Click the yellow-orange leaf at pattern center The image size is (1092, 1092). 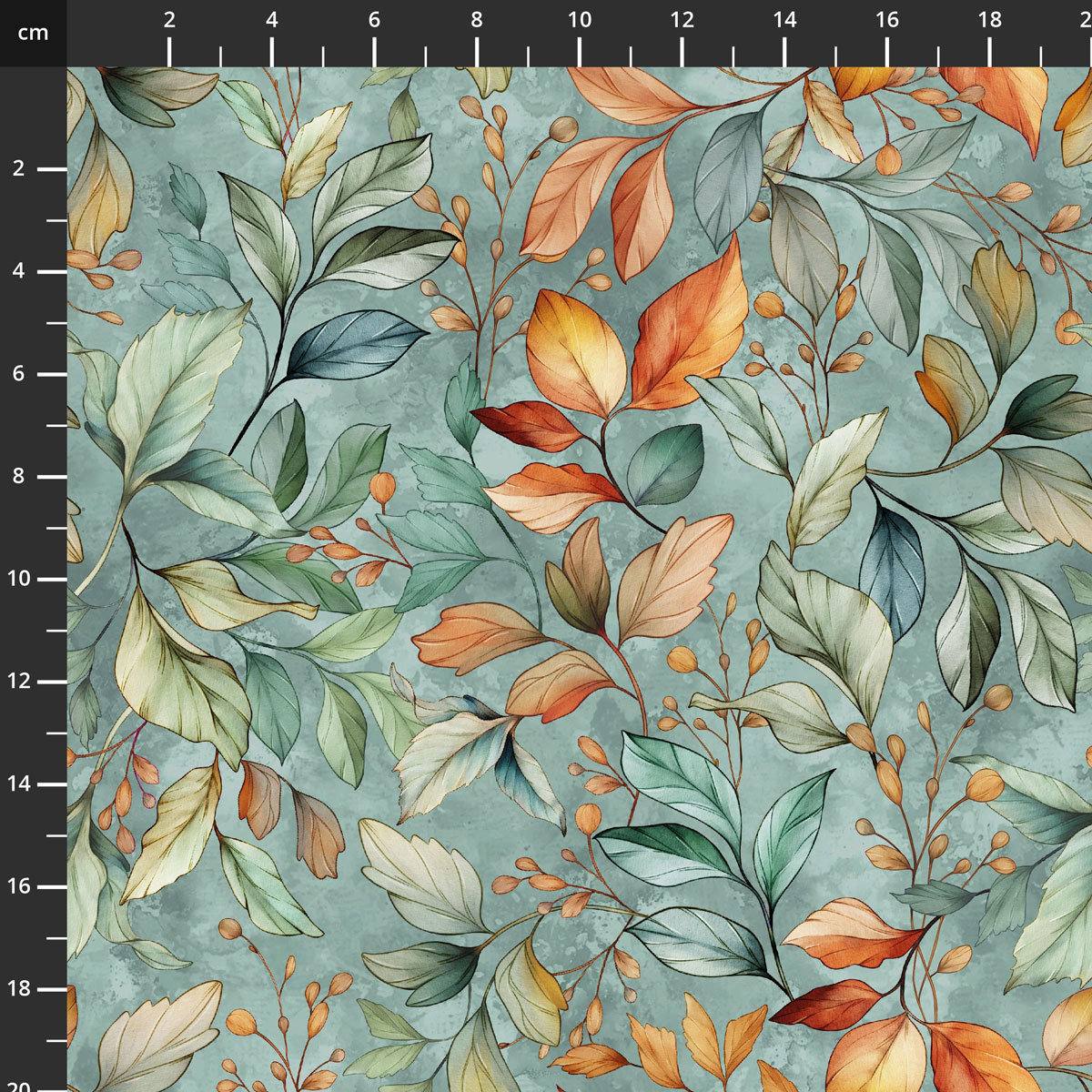(x=575, y=350)
